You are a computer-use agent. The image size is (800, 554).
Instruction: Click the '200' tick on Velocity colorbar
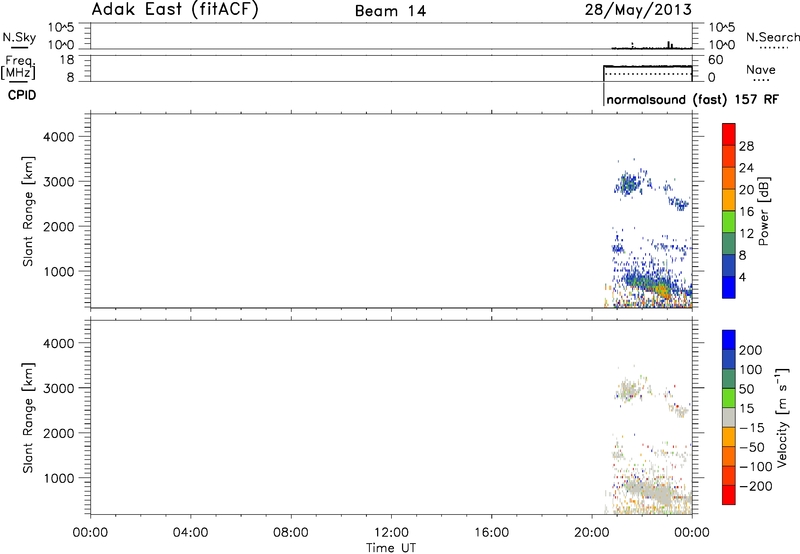coord(751,350)
